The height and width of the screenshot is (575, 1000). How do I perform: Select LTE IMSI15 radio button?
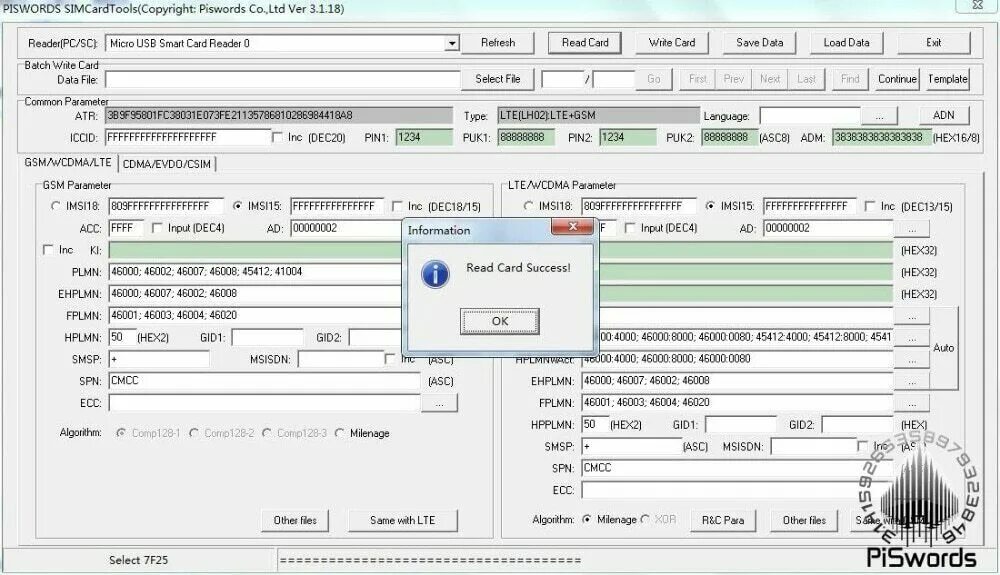pos(710,206)
